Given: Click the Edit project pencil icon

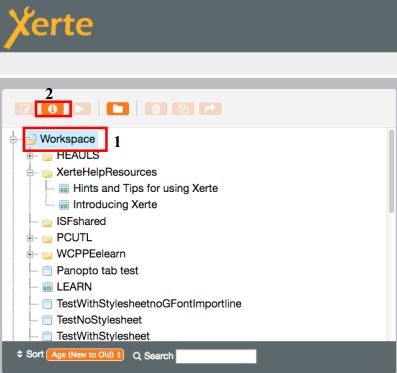Looking at the screenshot, I should click(x=25, y=109).
